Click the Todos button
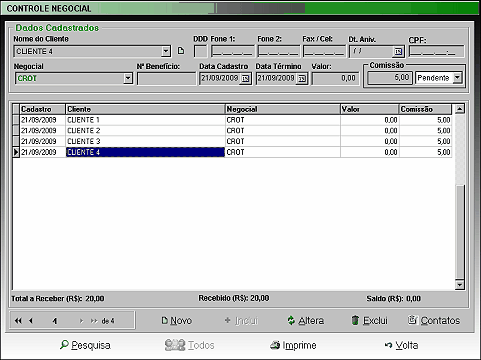This screenshot has height=360, width=481. tap(189, 345)
